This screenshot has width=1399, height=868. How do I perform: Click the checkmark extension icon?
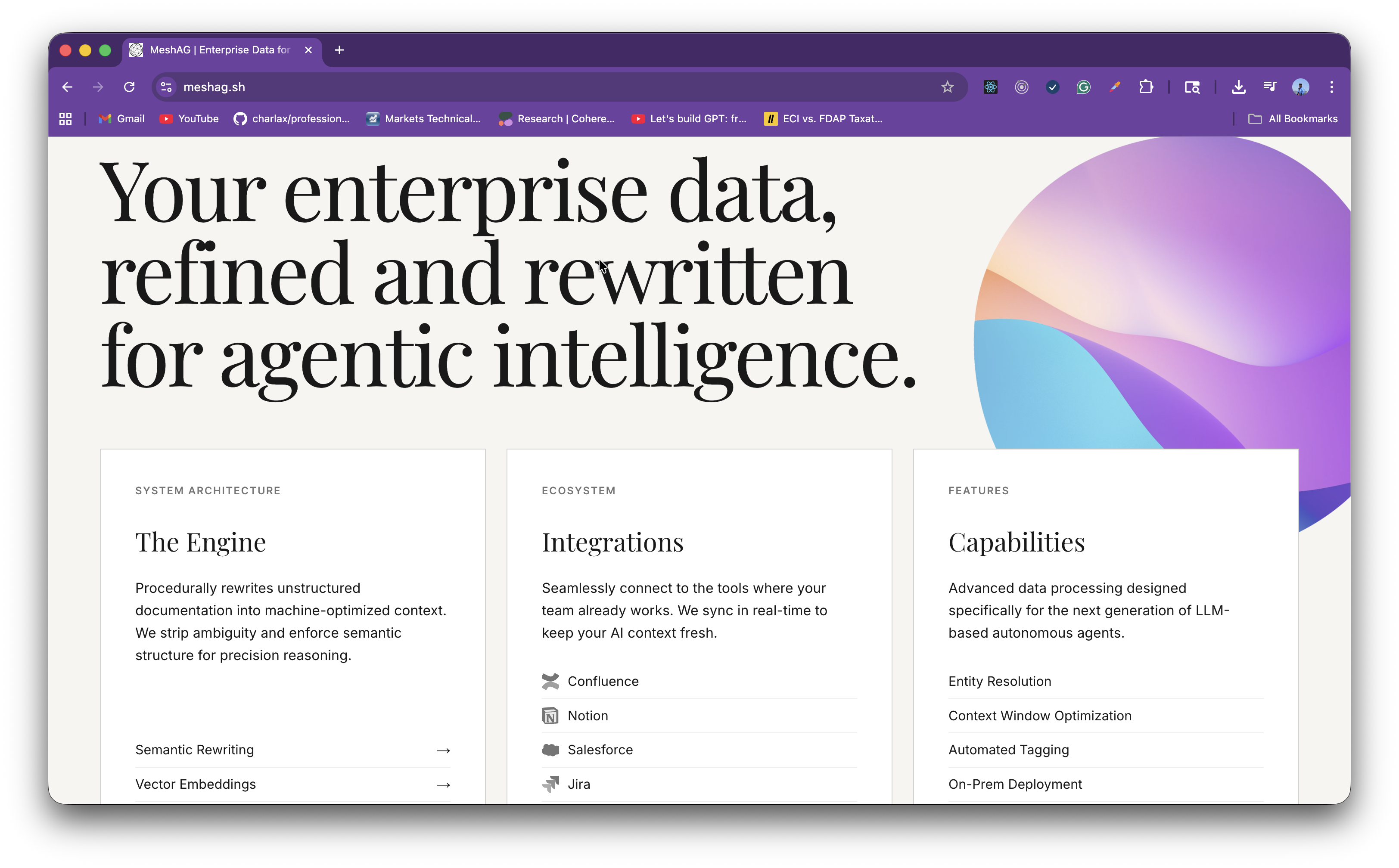(1053, 87)
